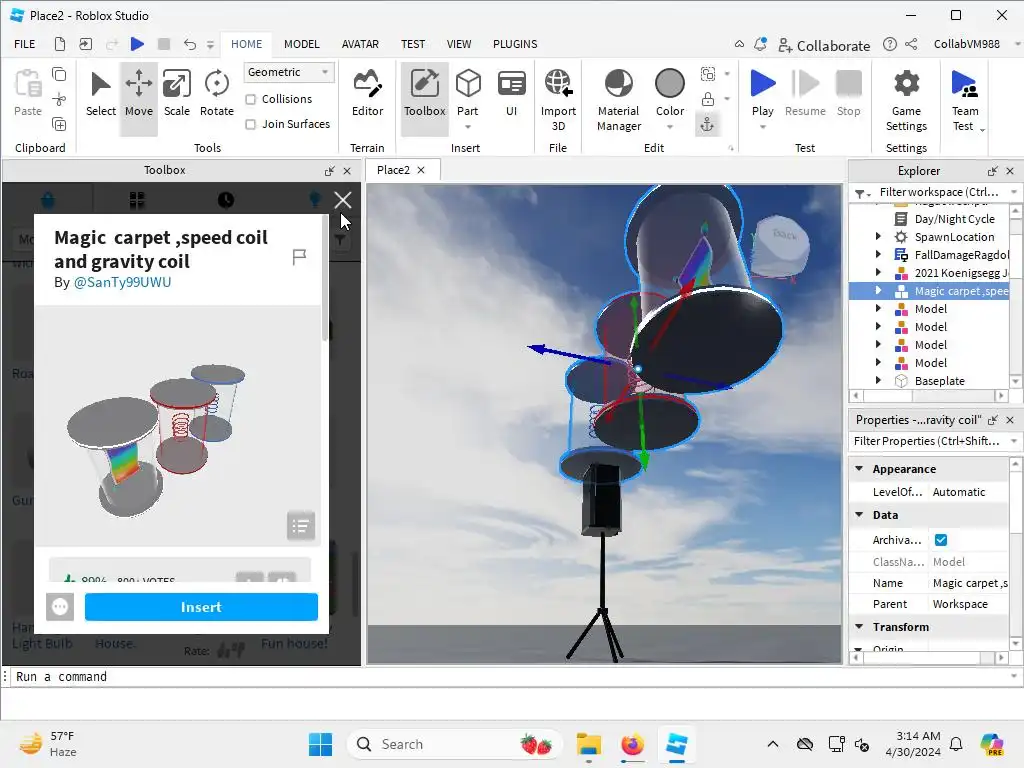Expand the 2021 Koenigsegg model node
The image size is (1024, 768).
pos(878,272)
